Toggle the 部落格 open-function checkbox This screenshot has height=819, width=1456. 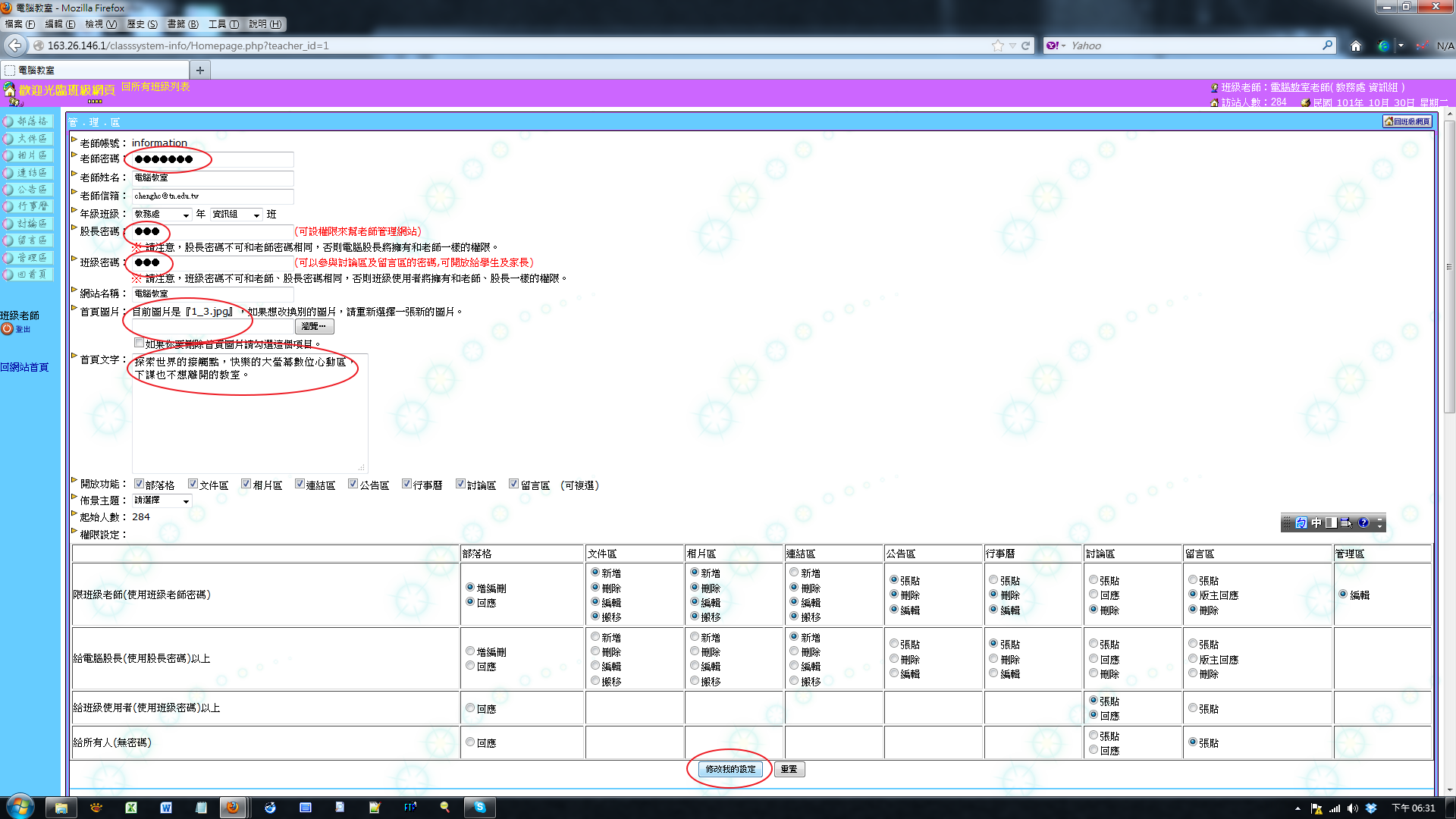click(x=139, y=484)
